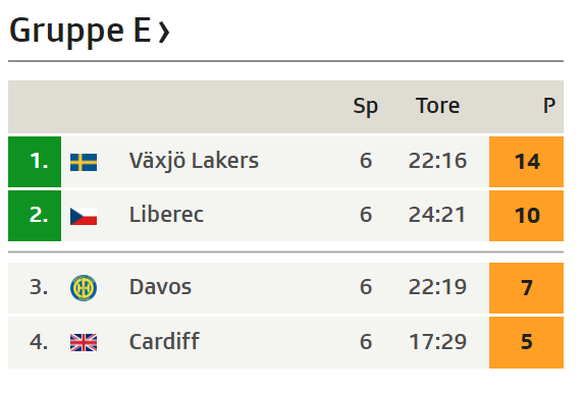The width and height of the screenshot is (582, 396).
Task: Click the P points column header
Action: [x=549, y=106]
